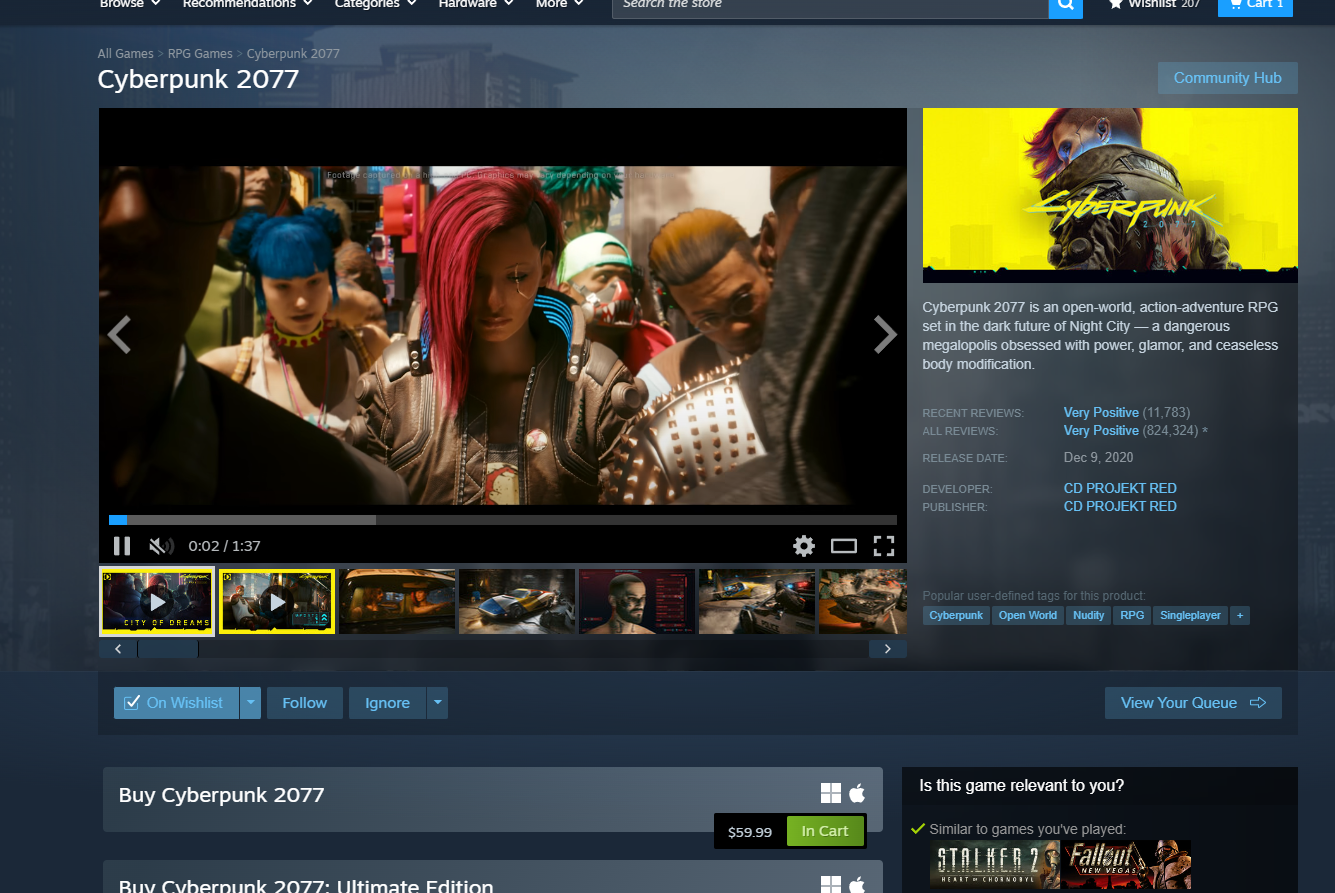Select the Open World tag
The width and height of the screenshot is (1335, 893).
click(1028, 615)
